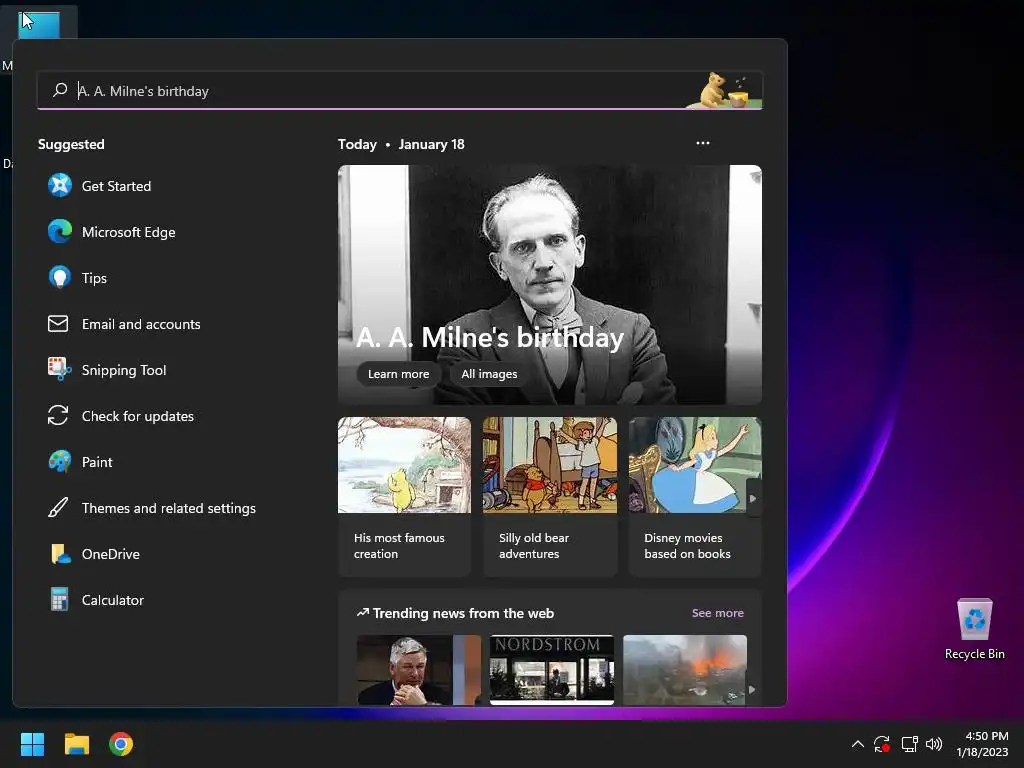Select the desktop icon behind search panel
Screen dimensions: 1024x768
click(39, 23)
